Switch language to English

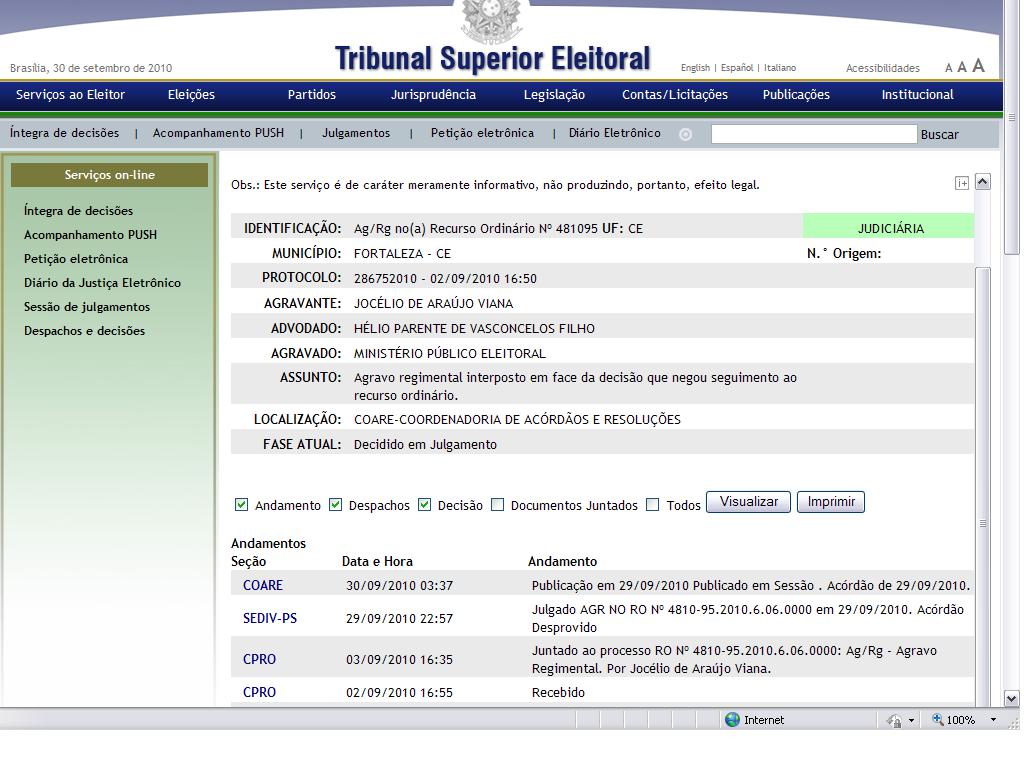tap(695, 68)
